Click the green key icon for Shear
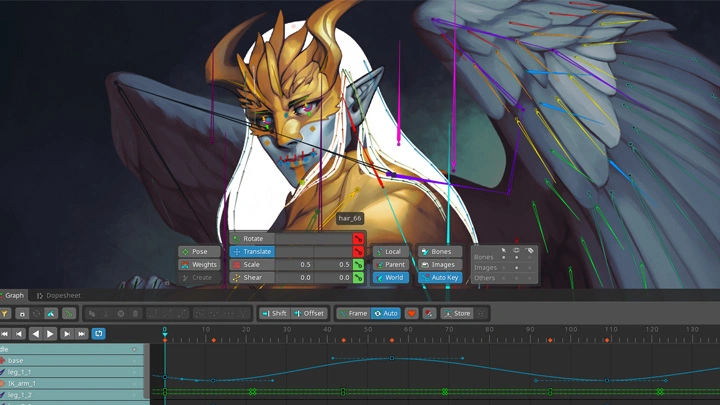Image resolution: width=720 pixels, height=405 pixels. click(358, 277)
